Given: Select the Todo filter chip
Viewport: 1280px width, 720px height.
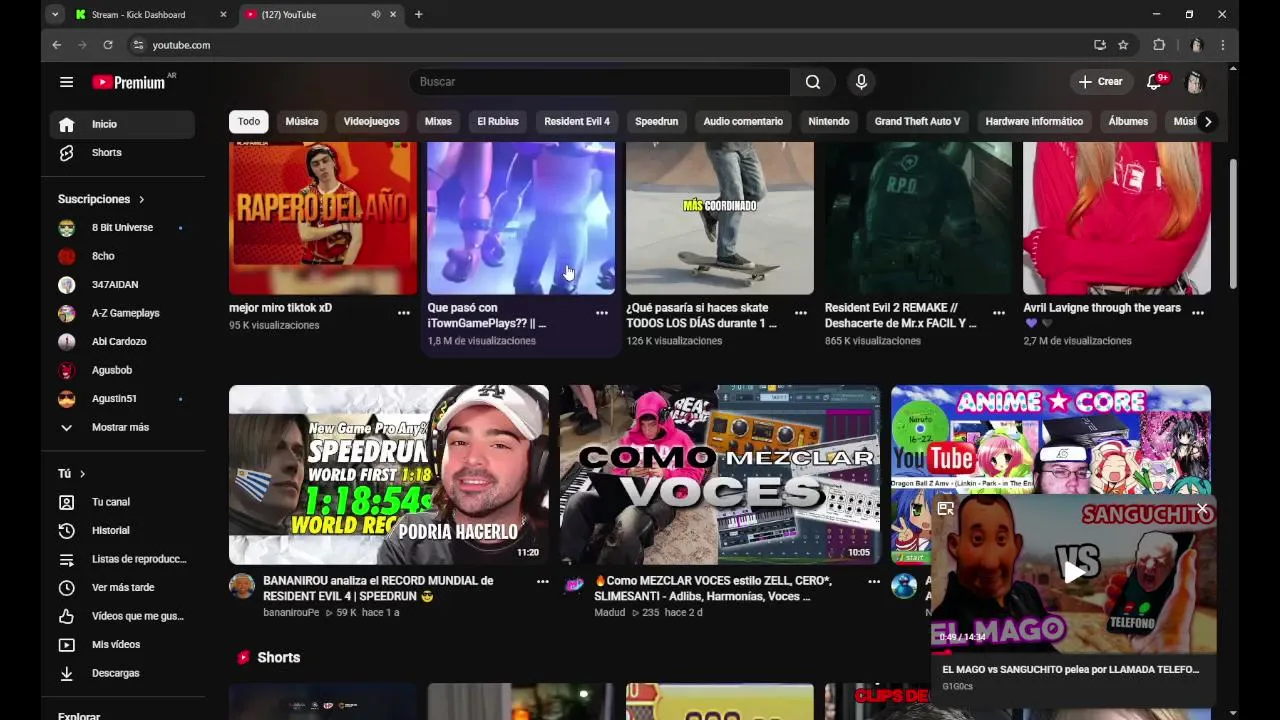Looking at the screenshot, I should [249, 122].
